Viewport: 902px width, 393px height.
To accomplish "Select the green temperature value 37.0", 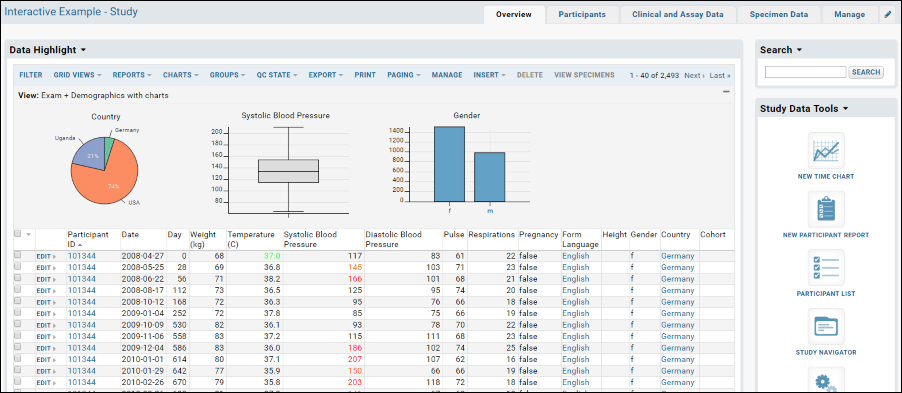I will click(272, 255).
